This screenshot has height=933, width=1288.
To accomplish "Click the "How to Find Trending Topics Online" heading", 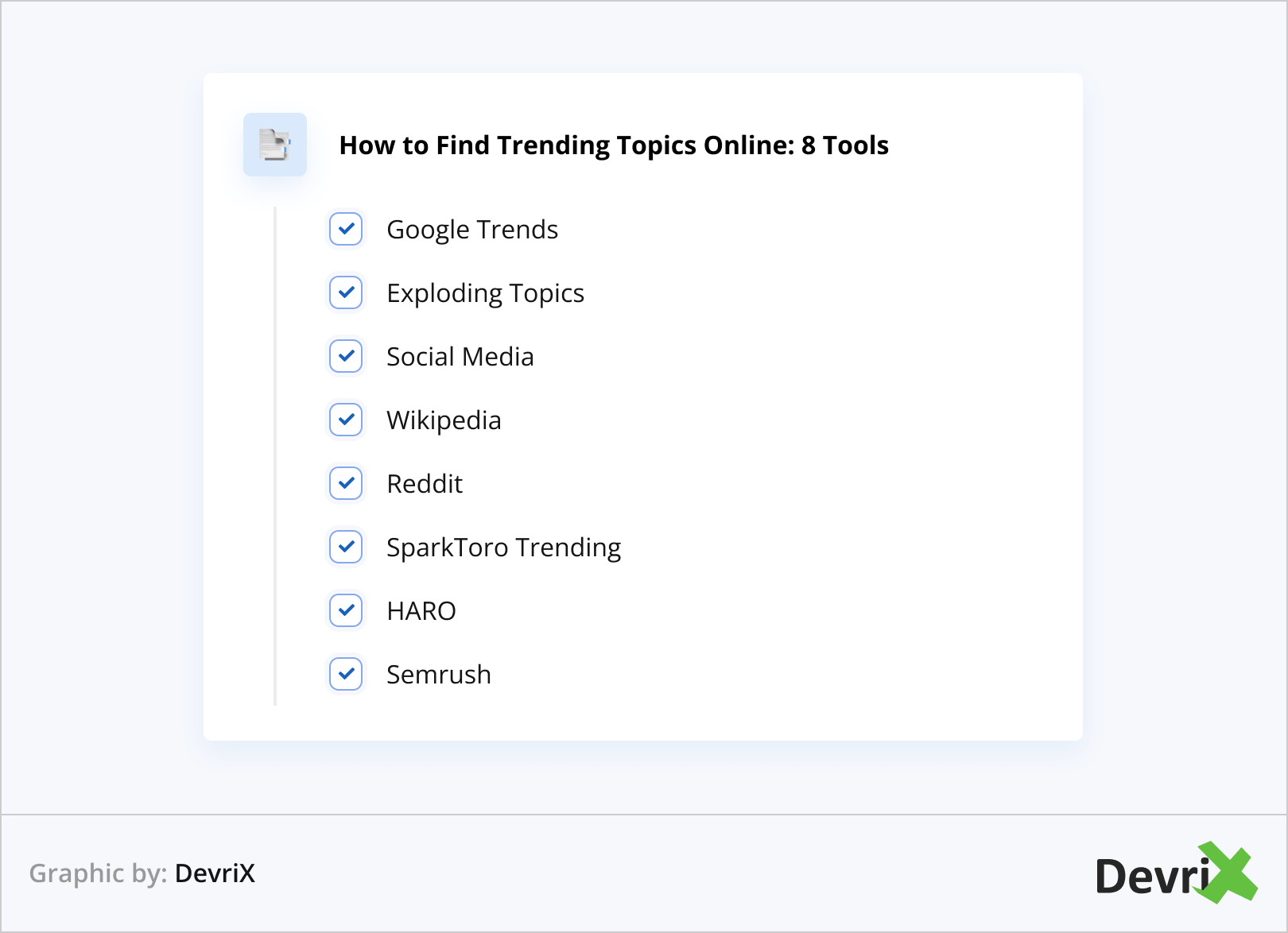I will click(x=614, y=145).
